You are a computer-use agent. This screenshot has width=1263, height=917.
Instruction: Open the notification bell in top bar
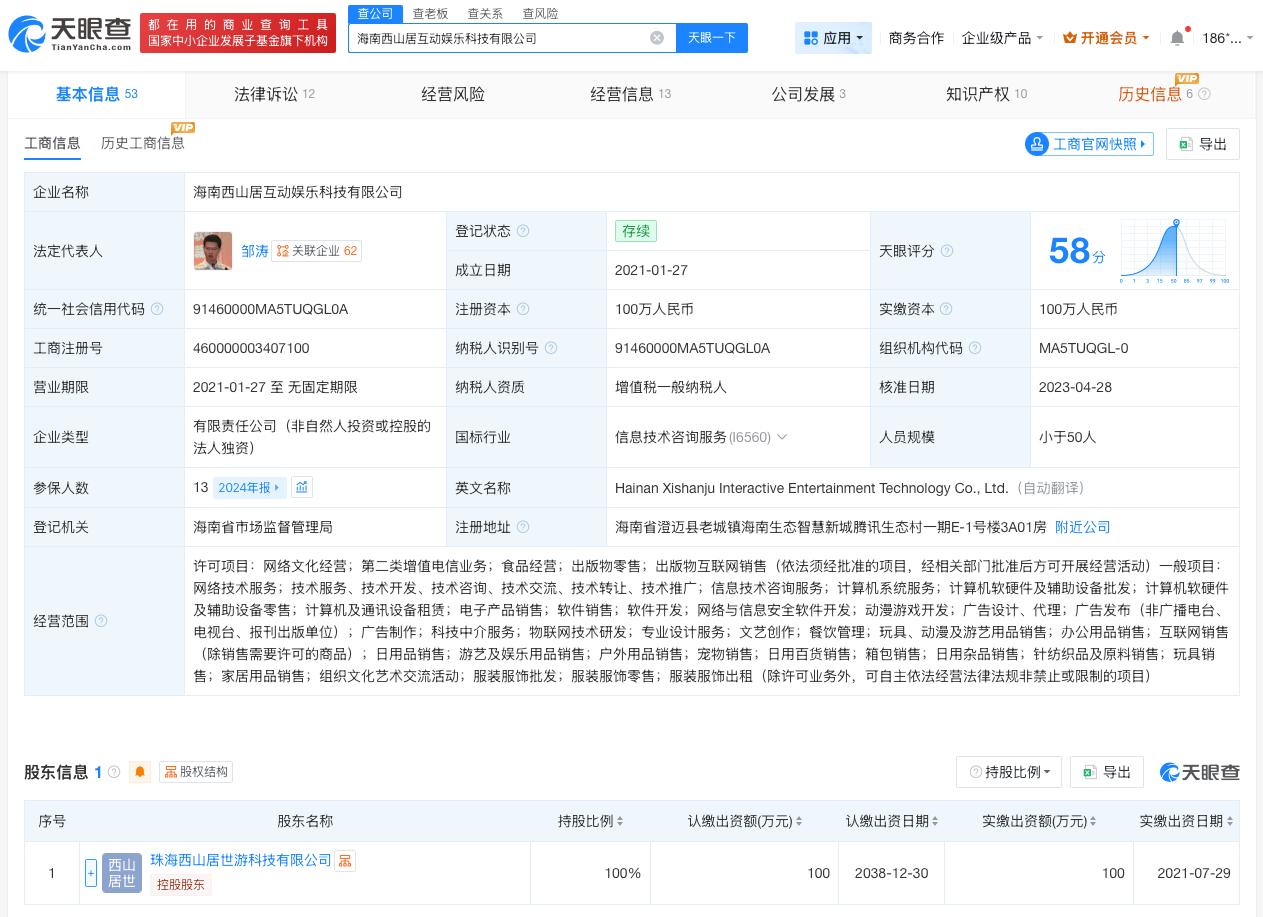(1177, 37)
